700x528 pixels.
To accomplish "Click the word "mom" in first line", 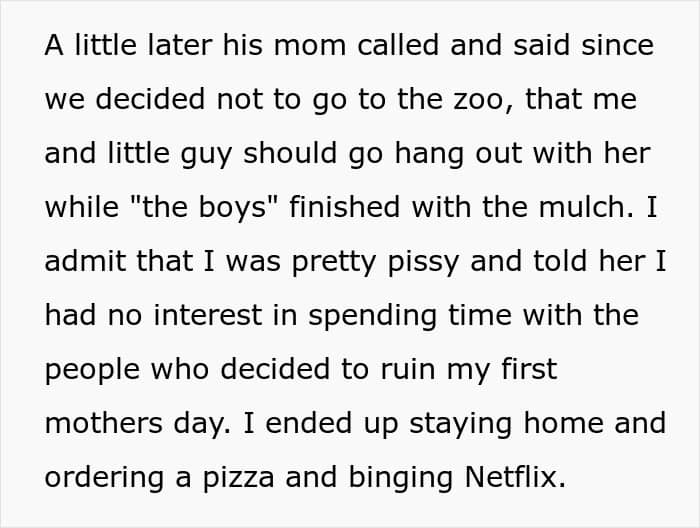I will point(310,46).
